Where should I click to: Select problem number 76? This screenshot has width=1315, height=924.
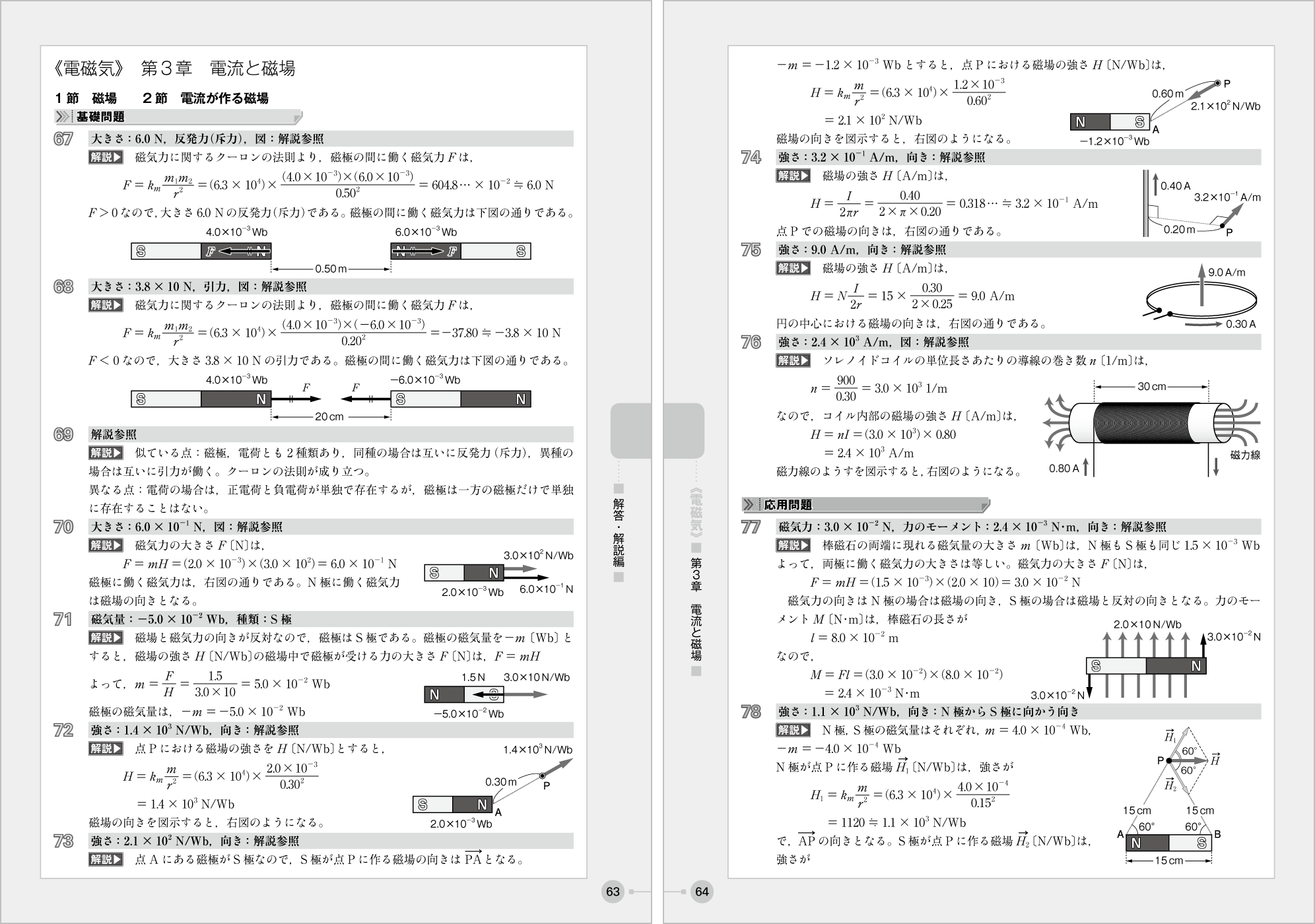pyautogui.click(x=751, y=343)
